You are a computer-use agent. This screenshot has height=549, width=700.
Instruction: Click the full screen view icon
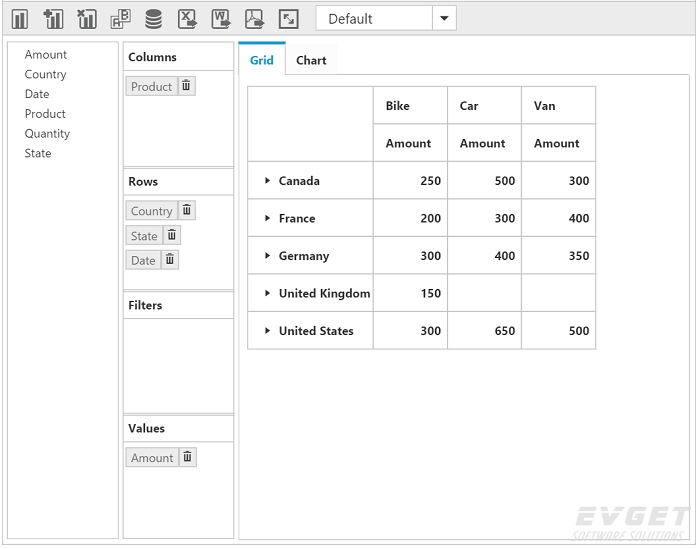(288, 19)
